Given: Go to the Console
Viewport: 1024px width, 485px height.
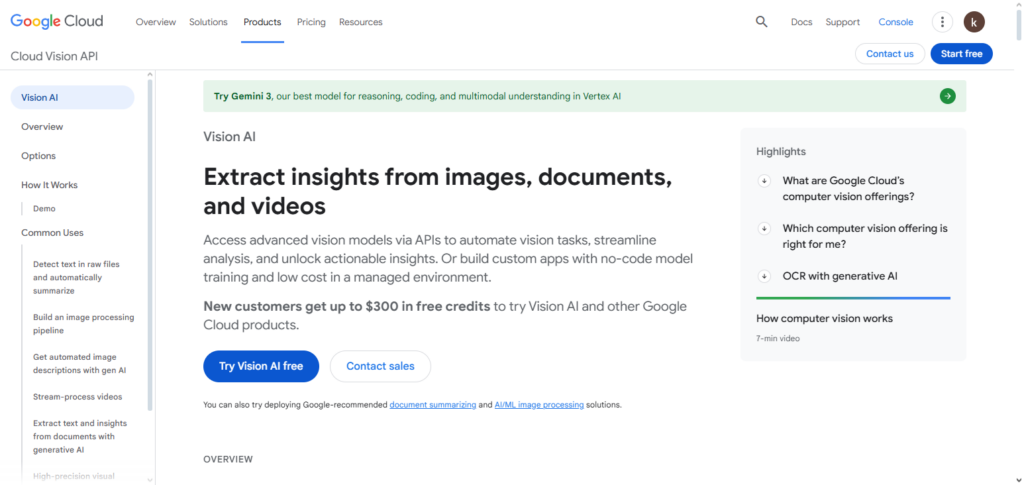Looking at the screenshot, I should pyautogui.click(x=895, y=22).
